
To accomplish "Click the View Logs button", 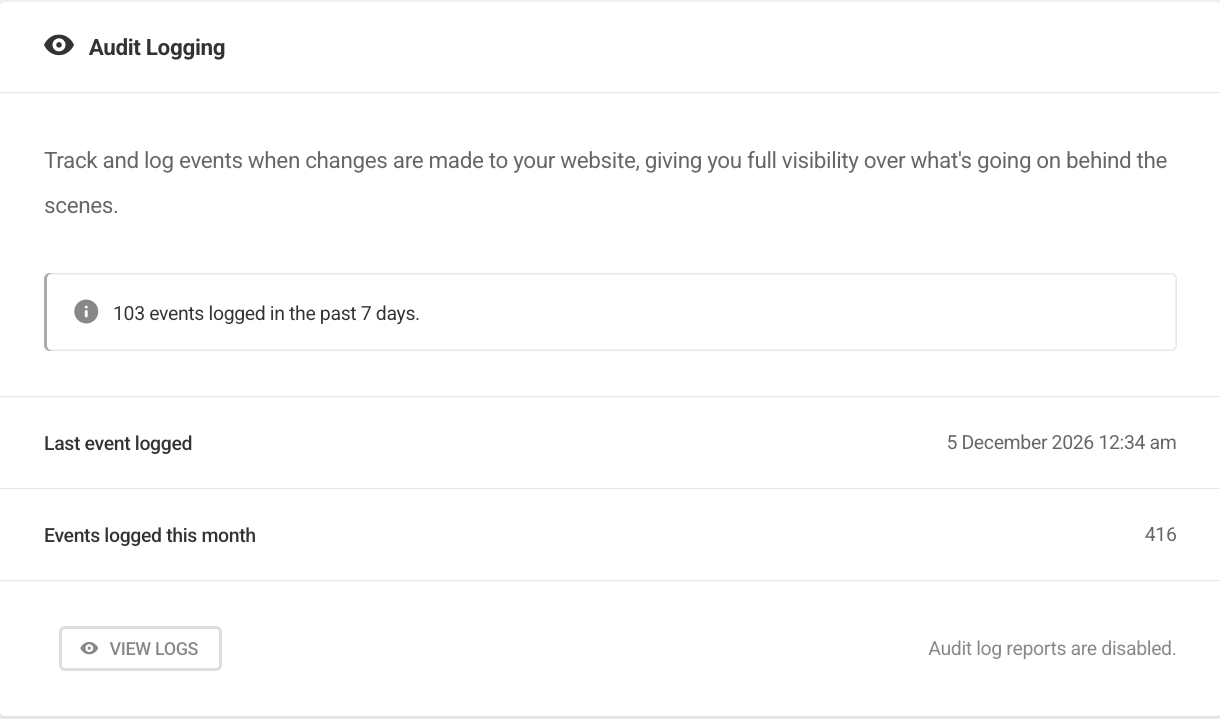I will pos(140,648).
